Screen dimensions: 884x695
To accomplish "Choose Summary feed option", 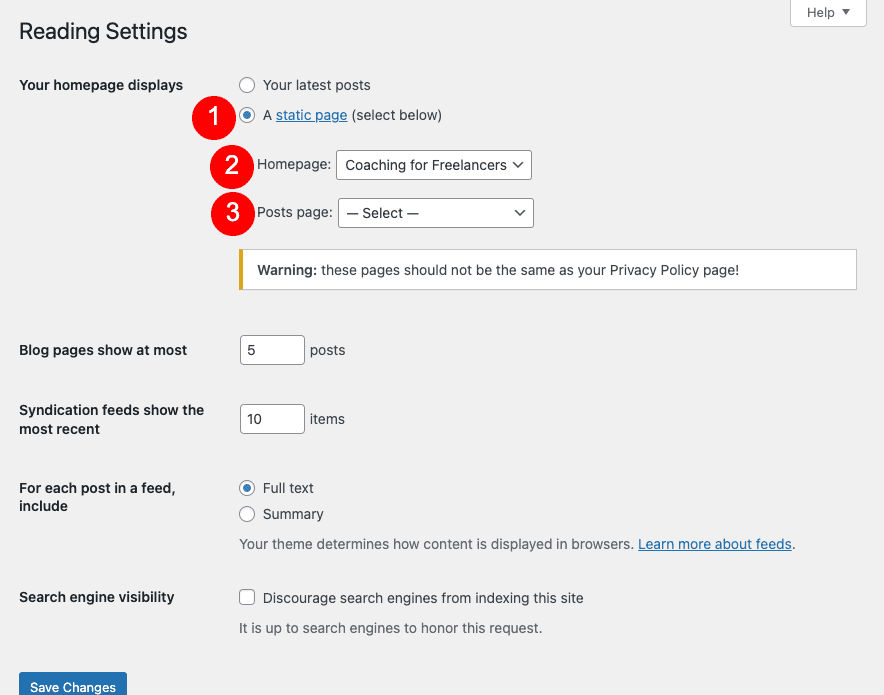I will click(247, 514).
